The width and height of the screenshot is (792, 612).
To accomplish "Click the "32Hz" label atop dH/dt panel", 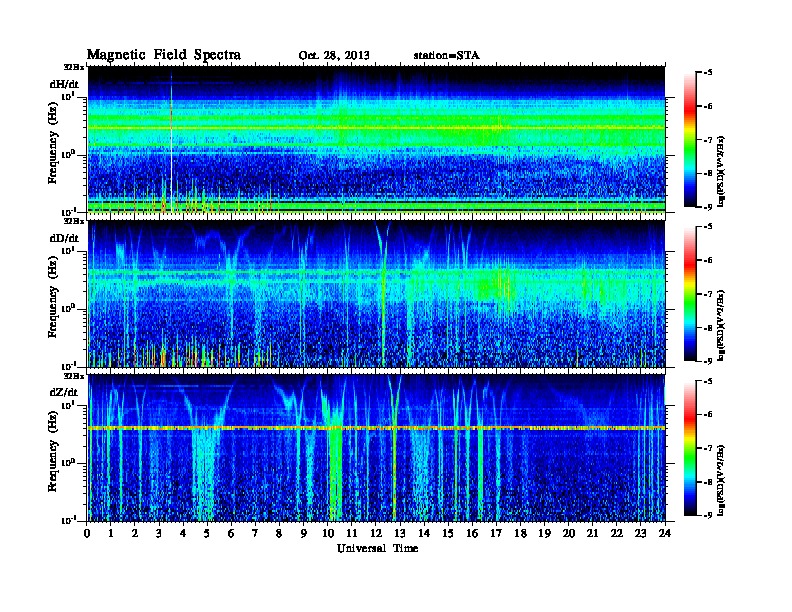I will click(x=74, y=67).
